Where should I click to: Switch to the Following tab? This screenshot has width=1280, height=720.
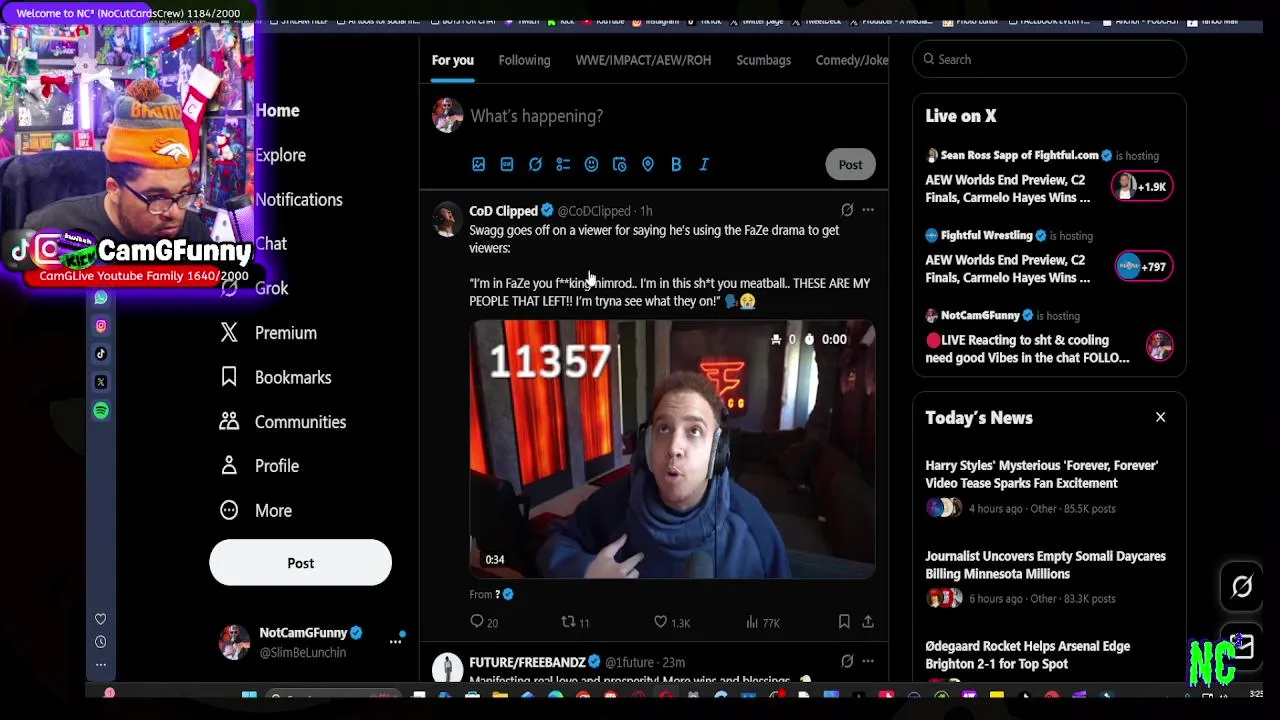pyautogui.click(x=524, y=60)
